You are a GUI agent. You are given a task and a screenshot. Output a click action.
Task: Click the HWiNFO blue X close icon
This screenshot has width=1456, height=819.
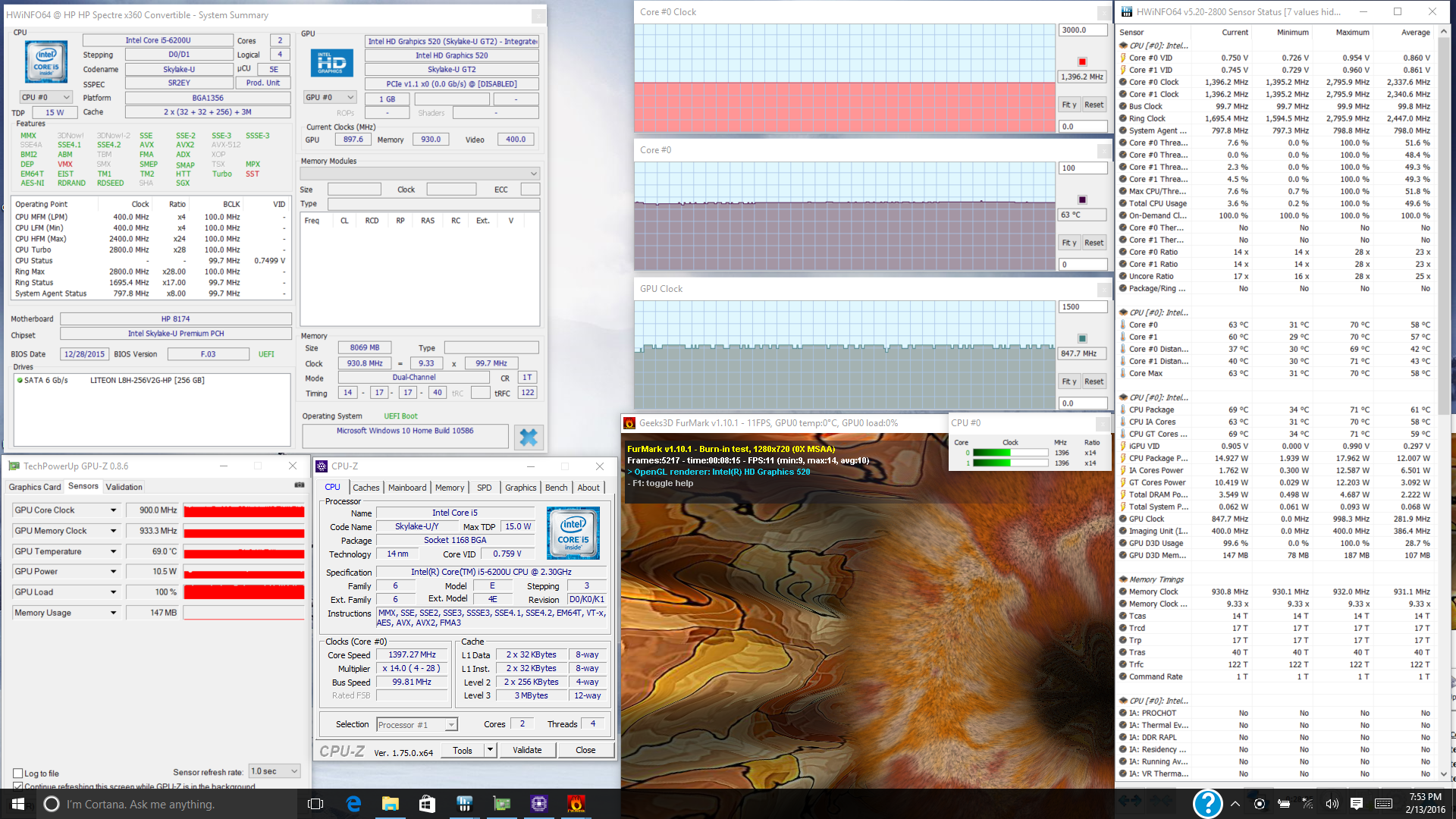point(529,437)
